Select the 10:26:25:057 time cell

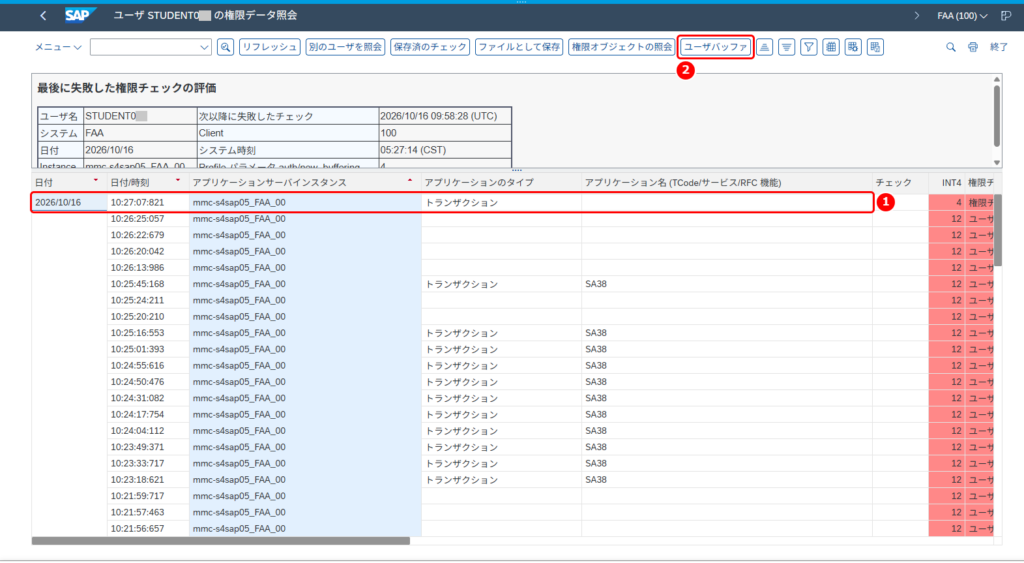click(148, 219)
